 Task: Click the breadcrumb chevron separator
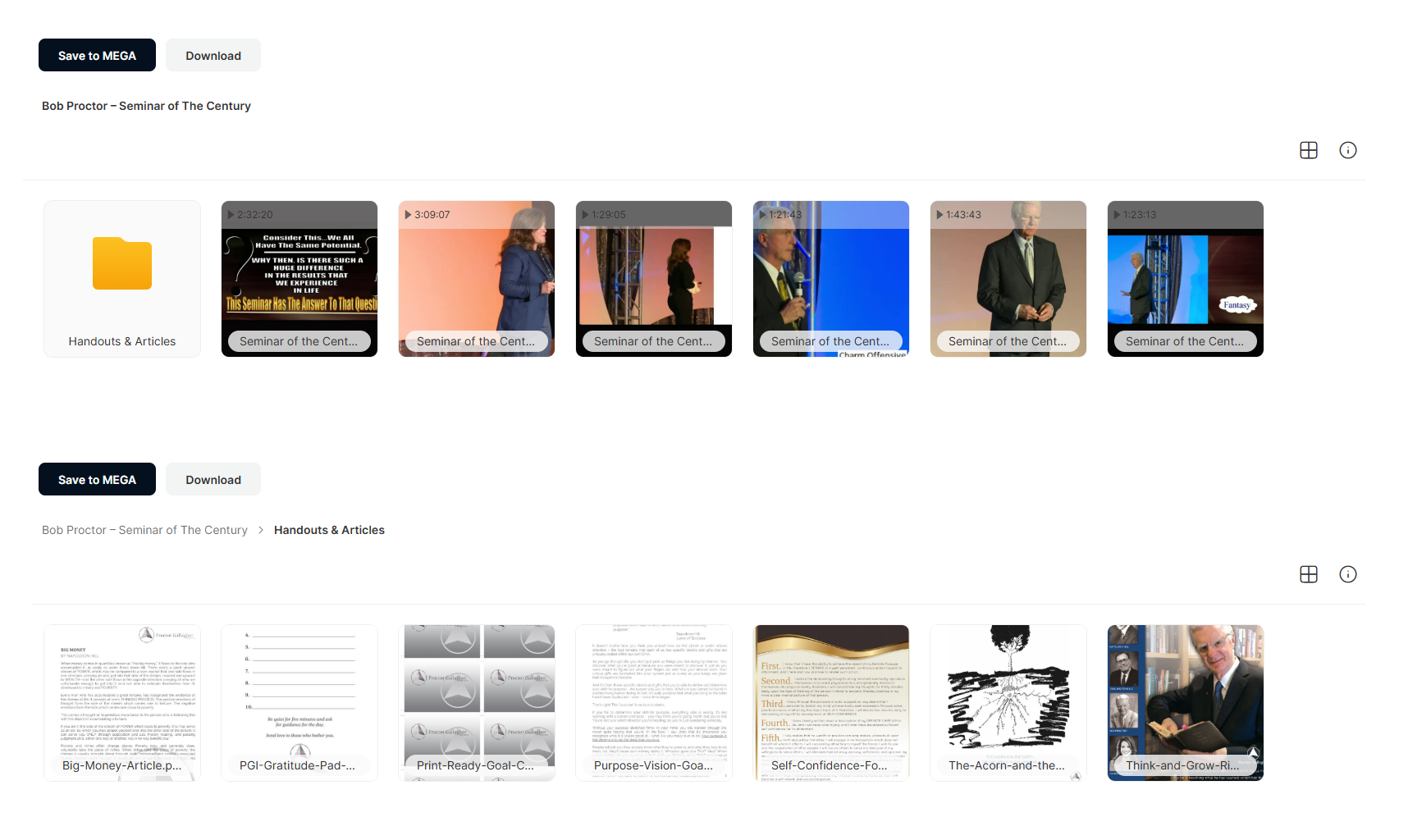pyautogui.click(x=261, y=530)
